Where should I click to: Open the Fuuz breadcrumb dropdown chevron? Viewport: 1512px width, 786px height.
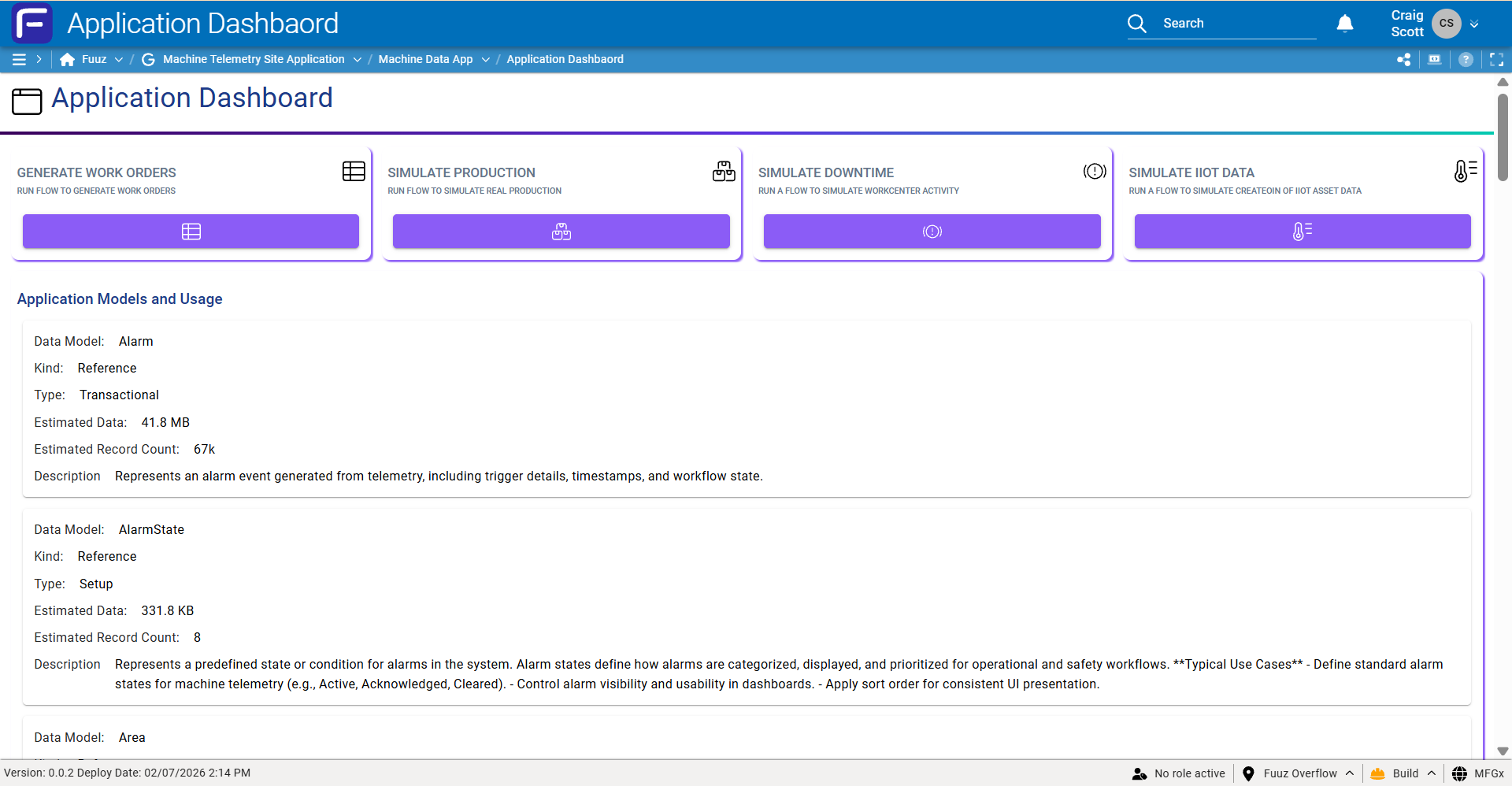[119, 59]
